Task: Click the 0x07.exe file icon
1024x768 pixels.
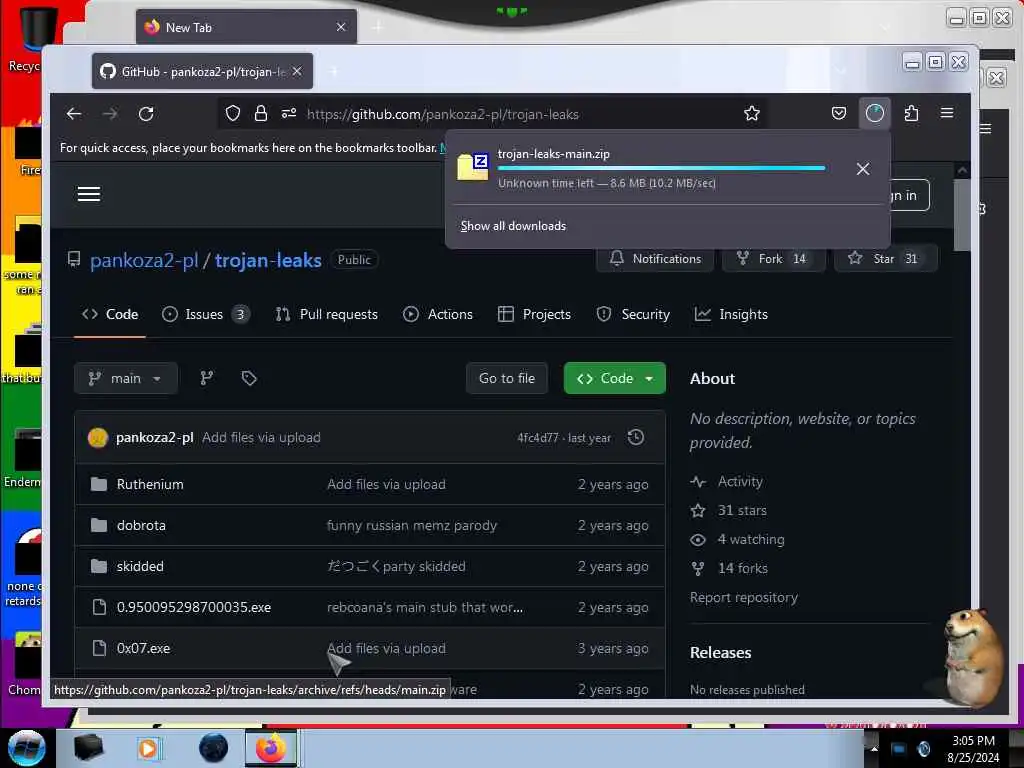Action: (x=99, y=648)
